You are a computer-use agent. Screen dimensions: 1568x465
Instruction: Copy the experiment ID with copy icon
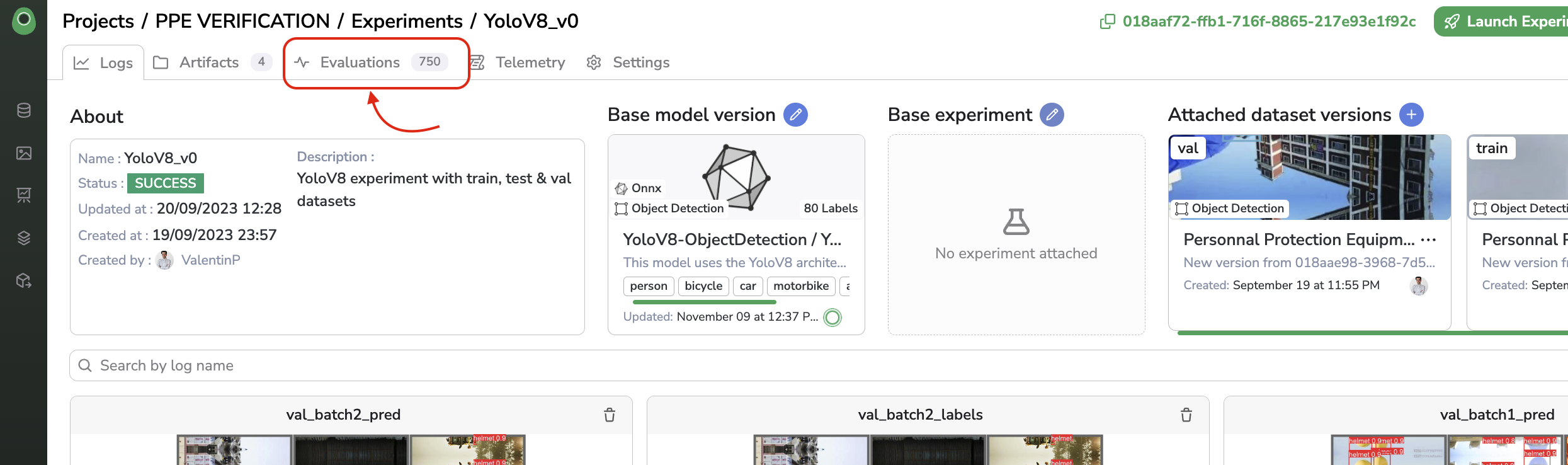point(1107,21)
